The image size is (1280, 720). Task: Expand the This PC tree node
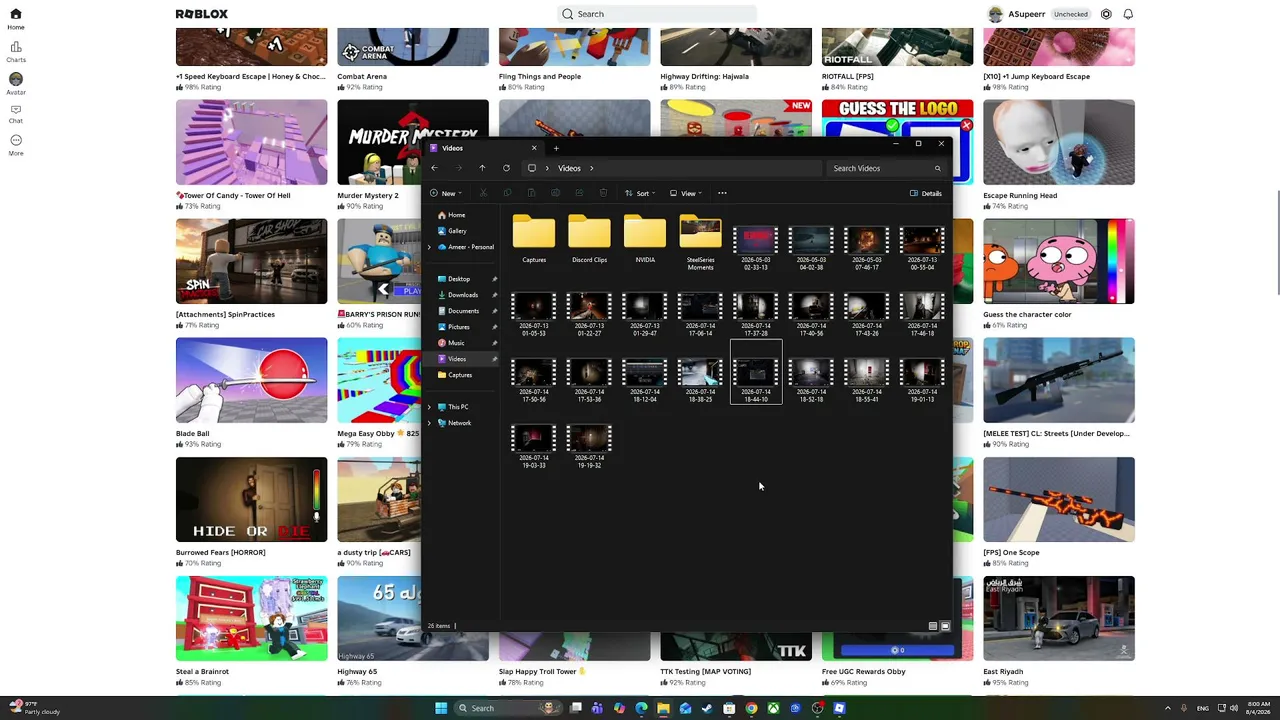tap(430, 407)
